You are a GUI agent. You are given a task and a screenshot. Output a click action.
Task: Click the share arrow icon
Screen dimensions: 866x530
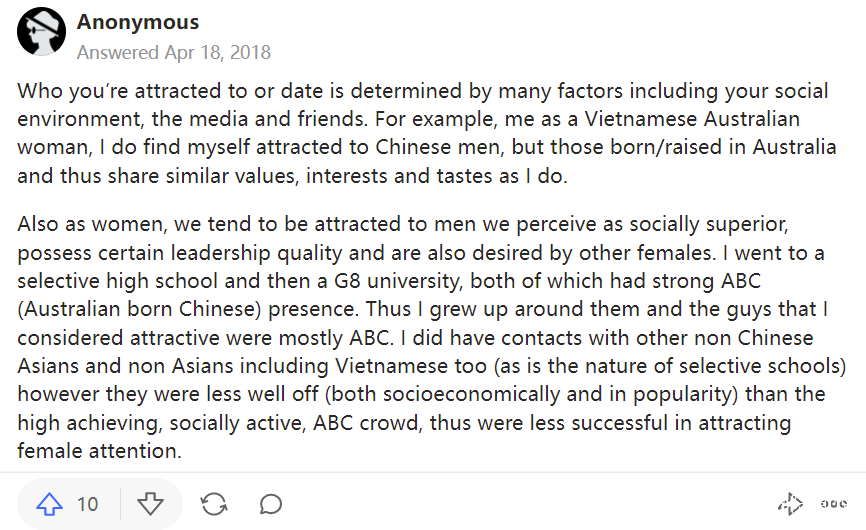[791, 504]
